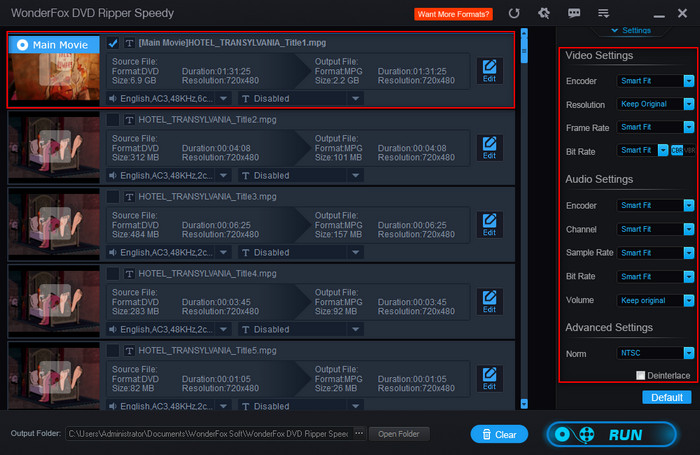The width and height of the screenshot is (700, 455).
Task: Select VBR bit rate mode
Action: point(690,150)
